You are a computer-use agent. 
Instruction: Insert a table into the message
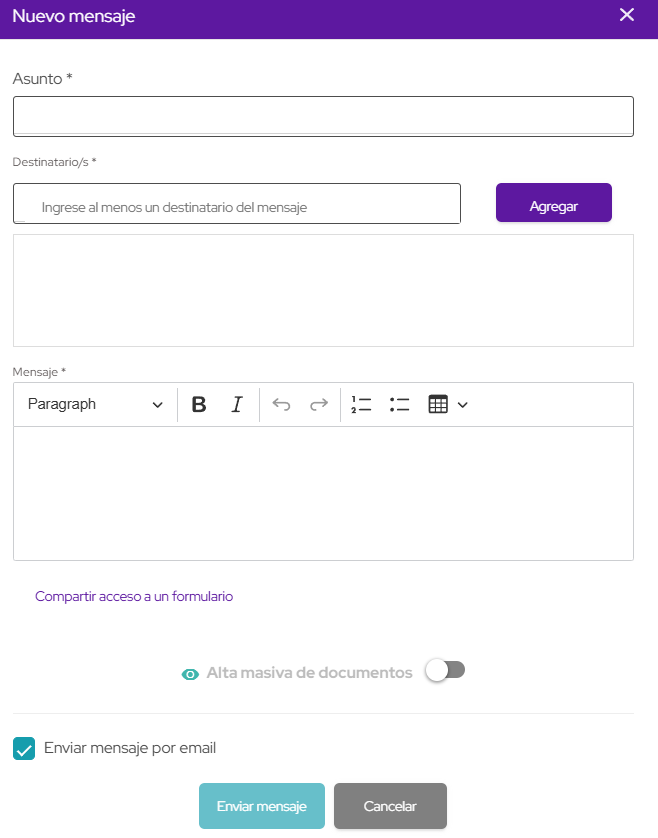tap(437, 405)
